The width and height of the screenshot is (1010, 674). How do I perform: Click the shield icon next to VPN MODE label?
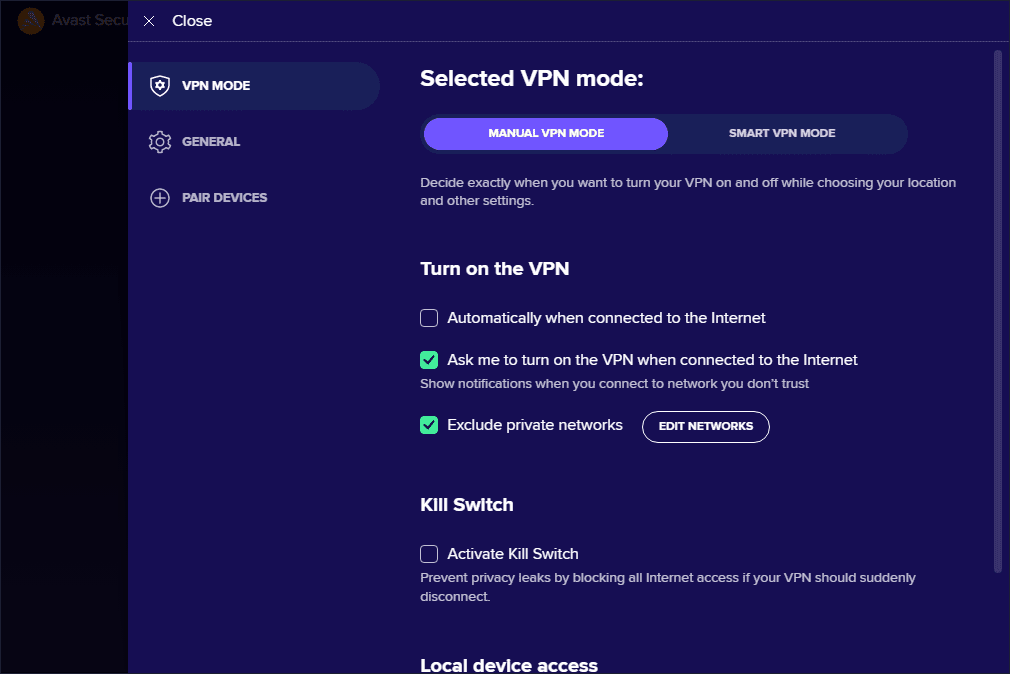(160, 86)
